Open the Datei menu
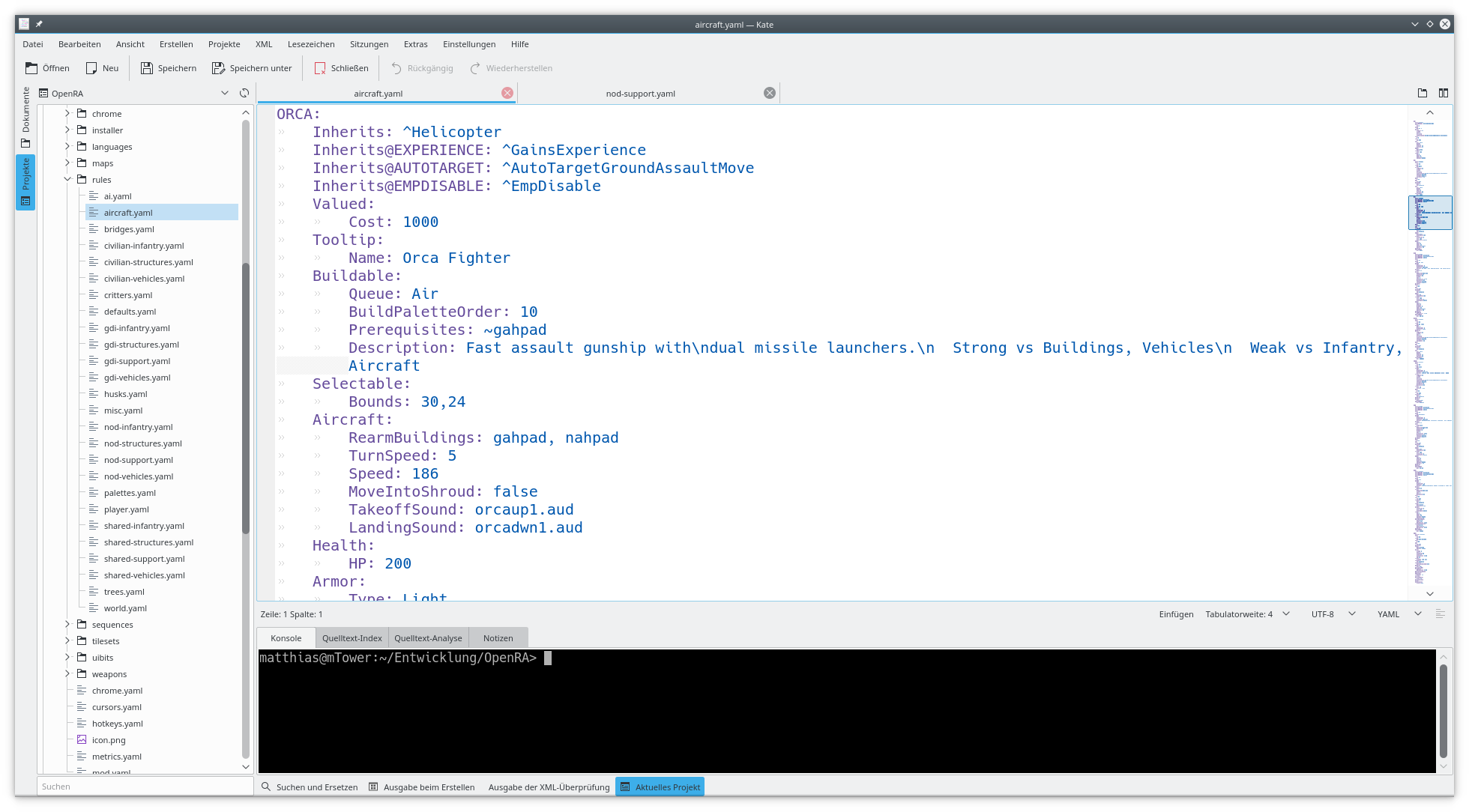1469x812 pixels. (x=33, y=44)
